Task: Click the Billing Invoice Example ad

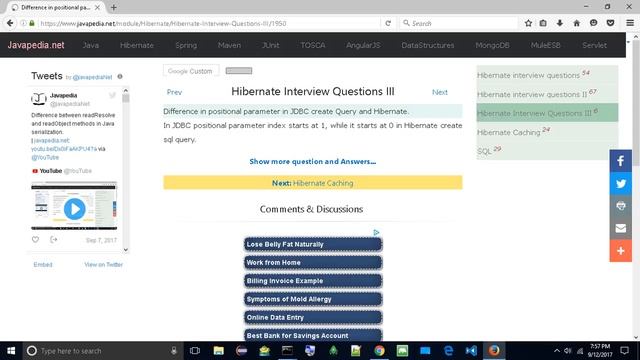Action: coord(313,281)
